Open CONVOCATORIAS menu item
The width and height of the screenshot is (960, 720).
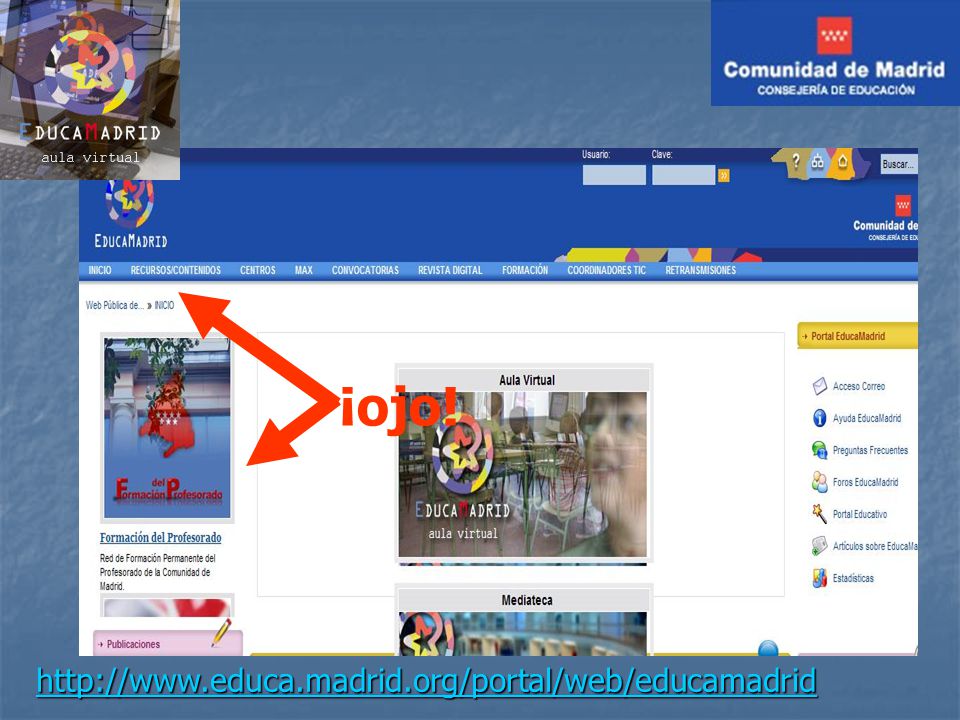[366, 270]
